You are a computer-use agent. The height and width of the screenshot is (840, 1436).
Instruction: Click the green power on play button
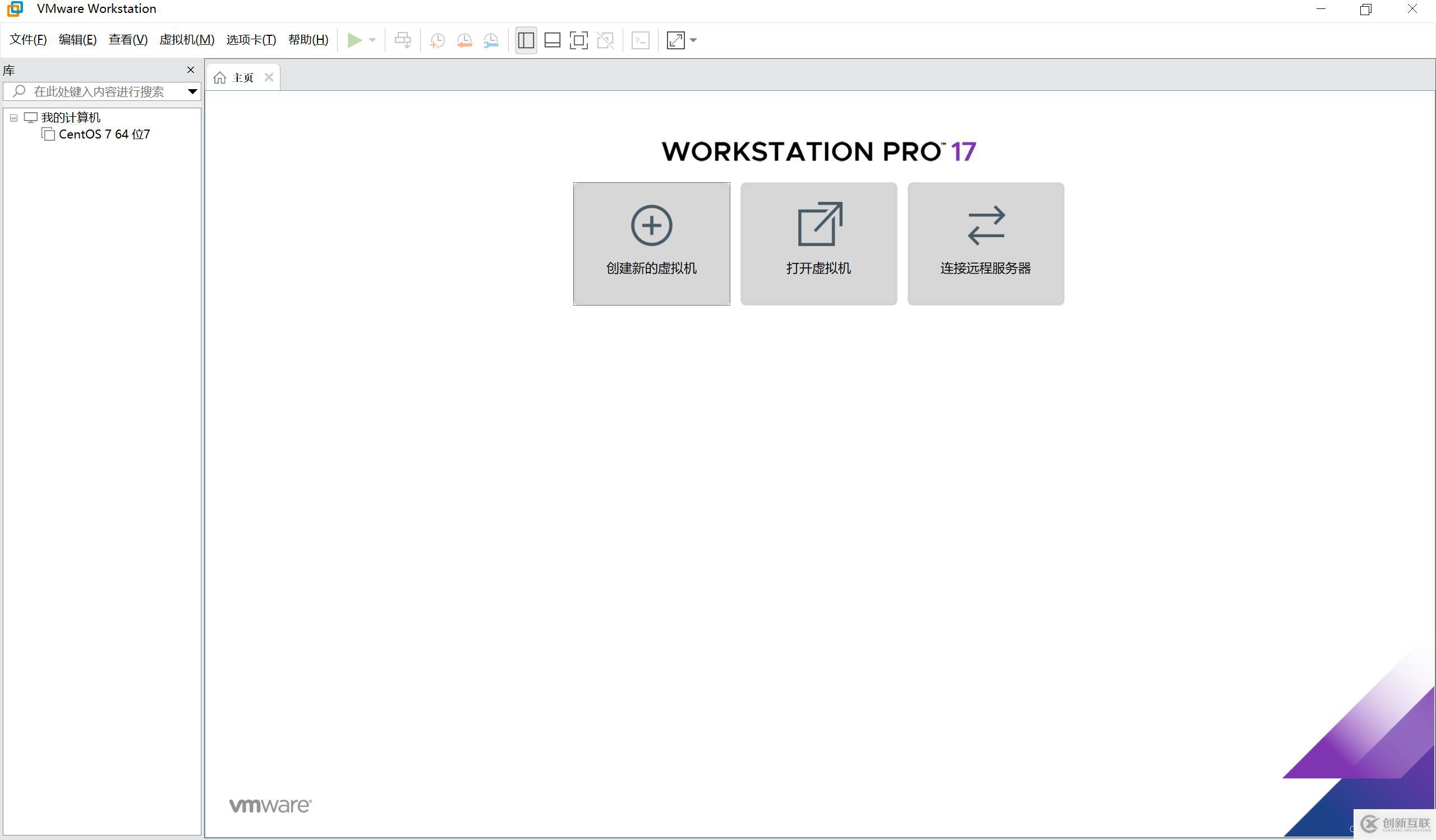pos(355,40)
